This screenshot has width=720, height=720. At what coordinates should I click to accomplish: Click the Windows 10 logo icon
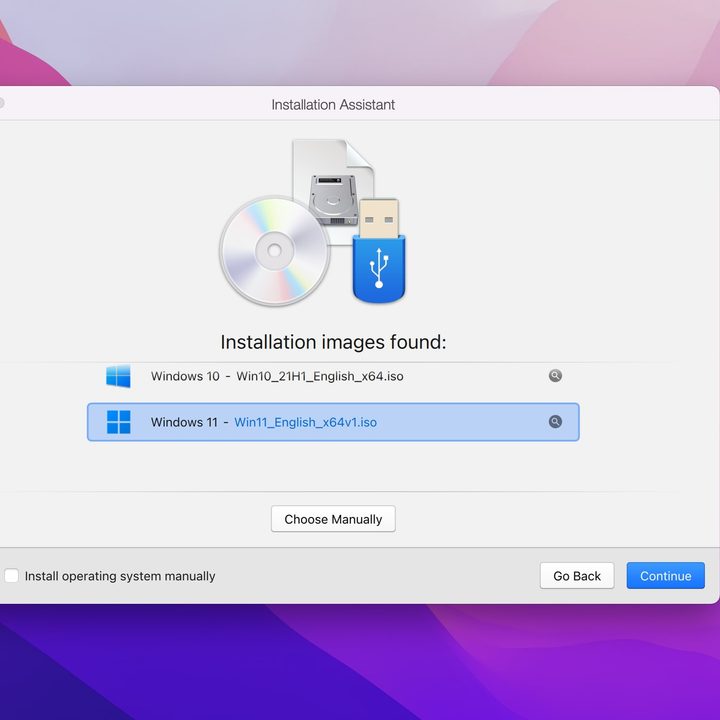pyautogui.click(x=118, y=376)
